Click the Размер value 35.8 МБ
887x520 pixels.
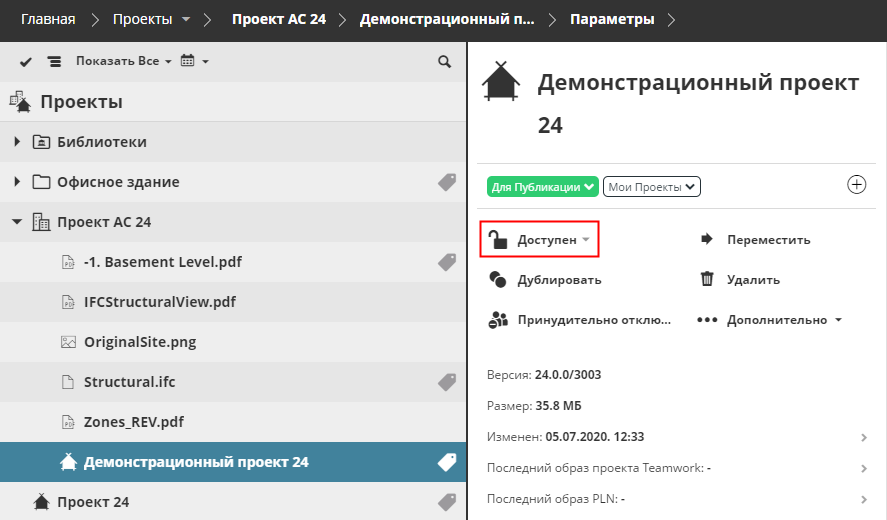(x=558, y=406)
